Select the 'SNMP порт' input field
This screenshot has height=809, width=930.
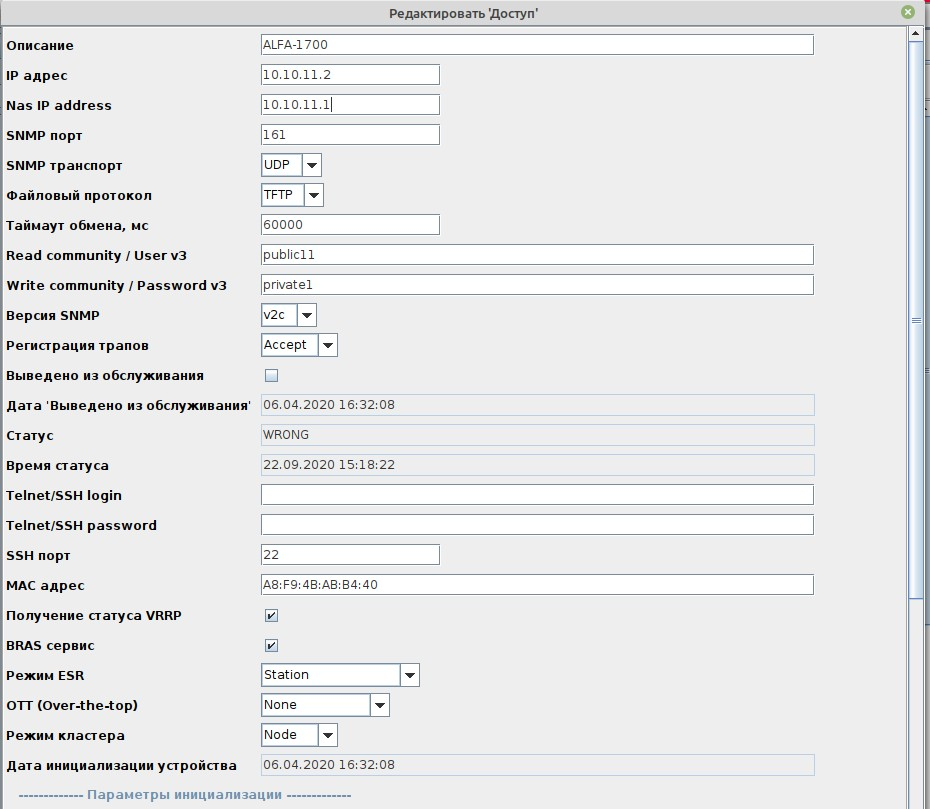(350, 135)
